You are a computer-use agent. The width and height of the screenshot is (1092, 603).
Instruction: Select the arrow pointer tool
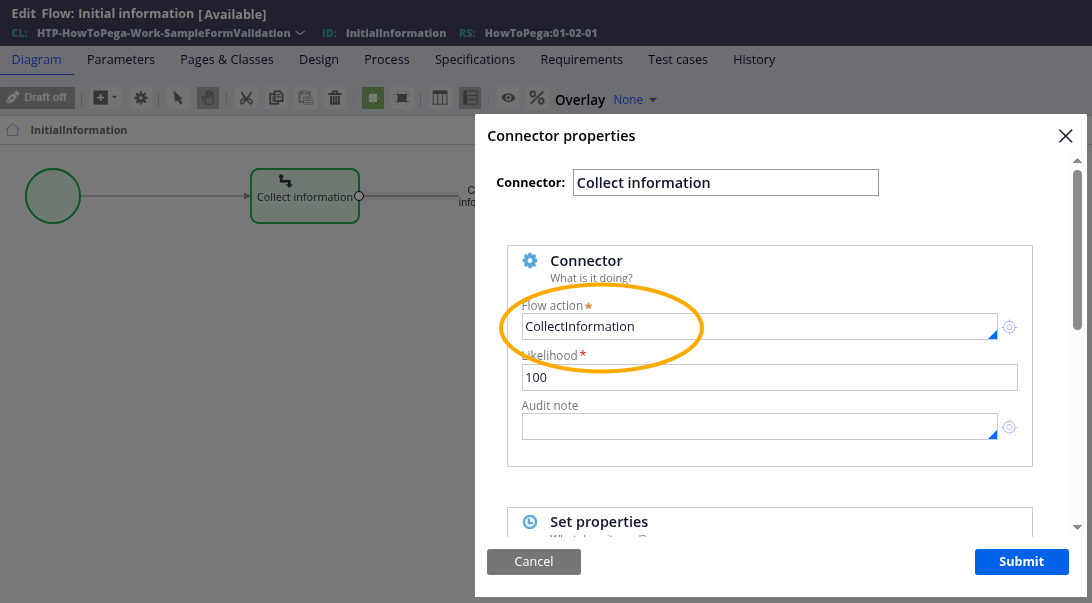178,98
